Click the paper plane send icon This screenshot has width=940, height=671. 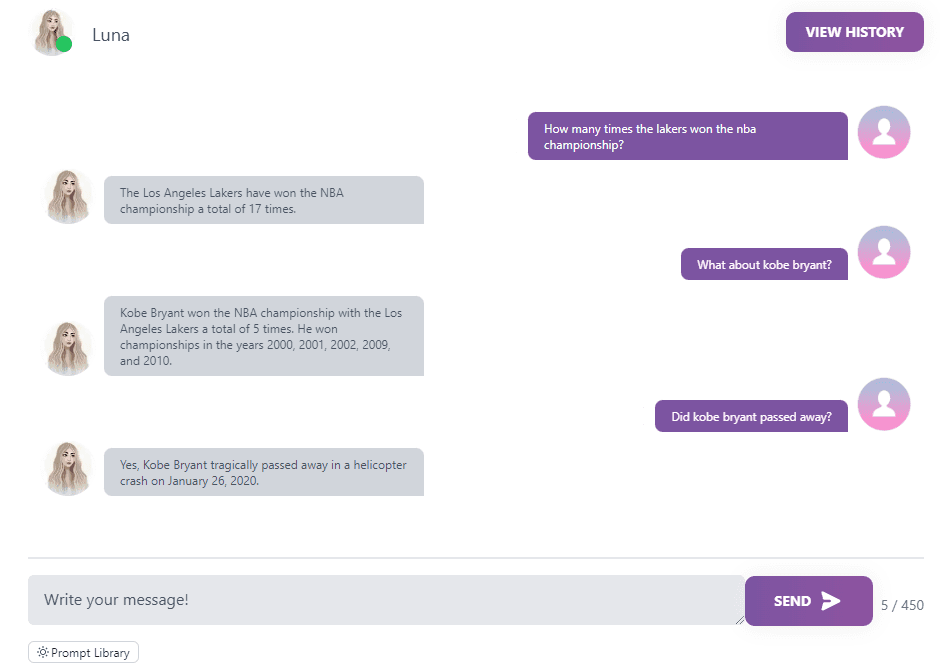click(x=830, y=601)
